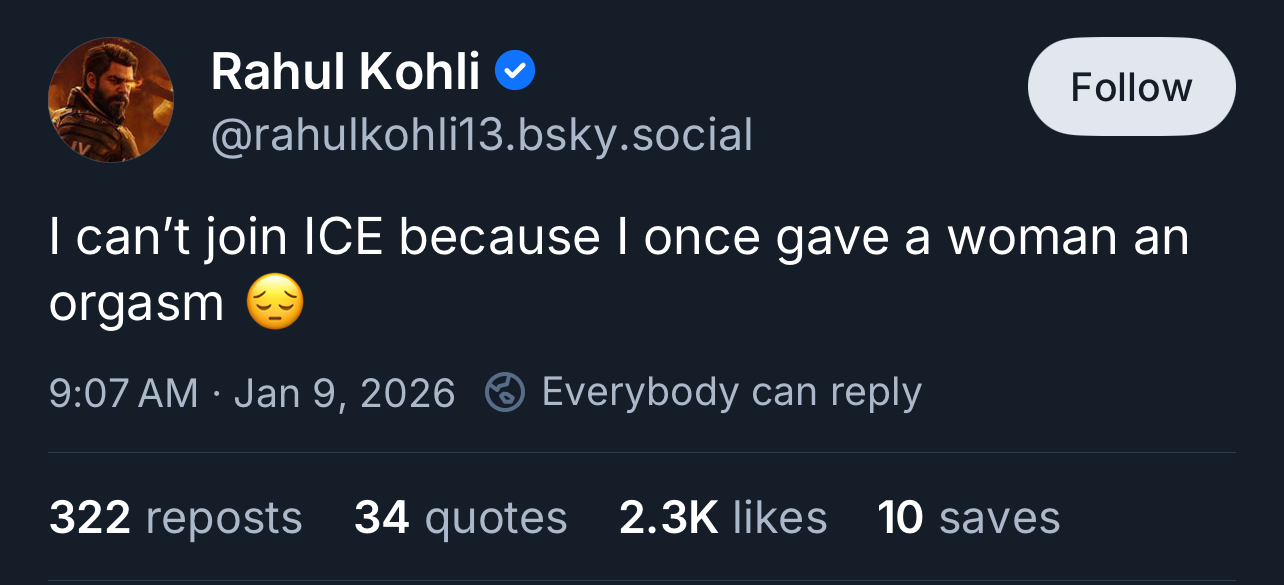Click the globe reply-settings icon
Viewport: 1284px width, 585px height.
(x=505, y=392)
